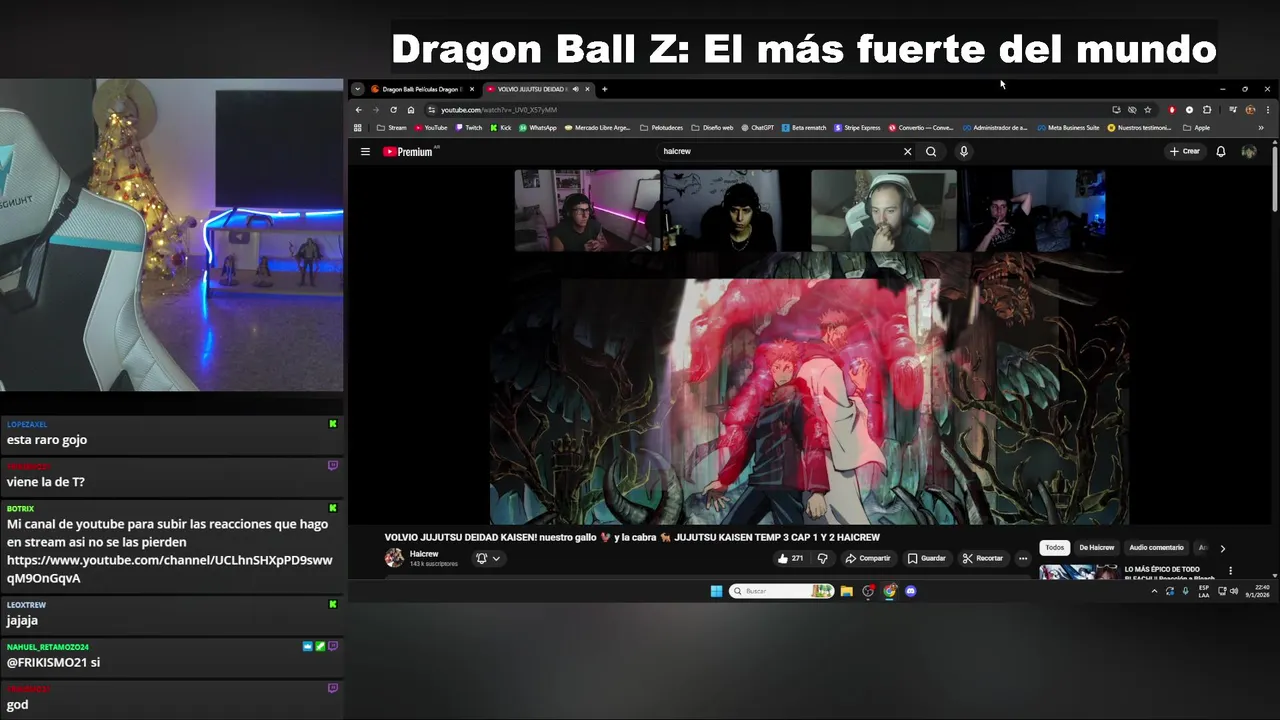Open the Stripe Express bookmark

coord(857,128)
